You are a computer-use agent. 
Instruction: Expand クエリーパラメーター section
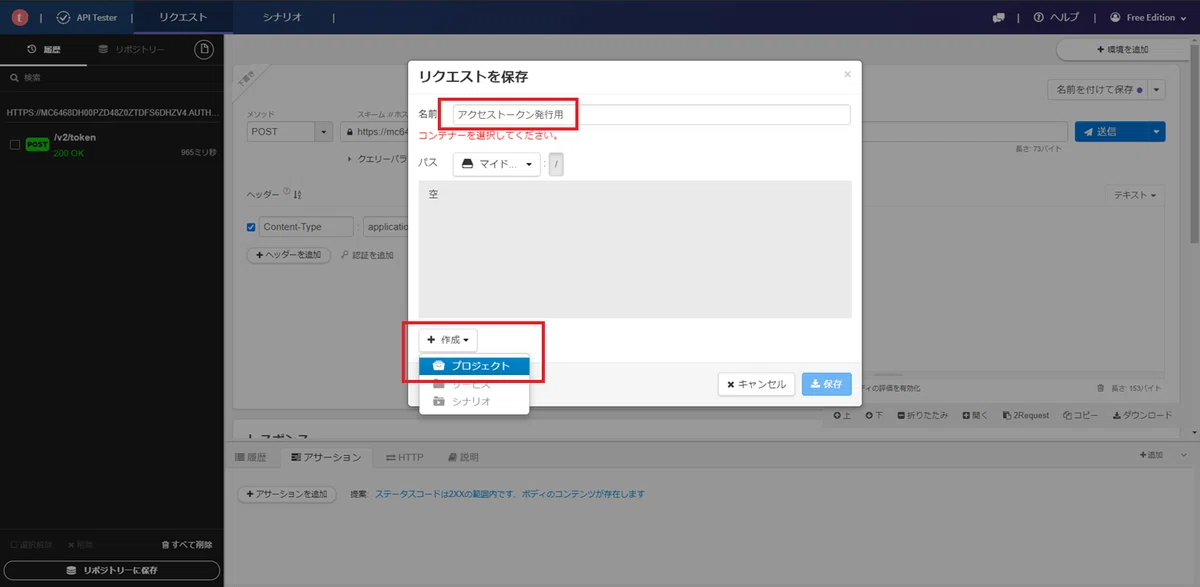pos(376,159)
